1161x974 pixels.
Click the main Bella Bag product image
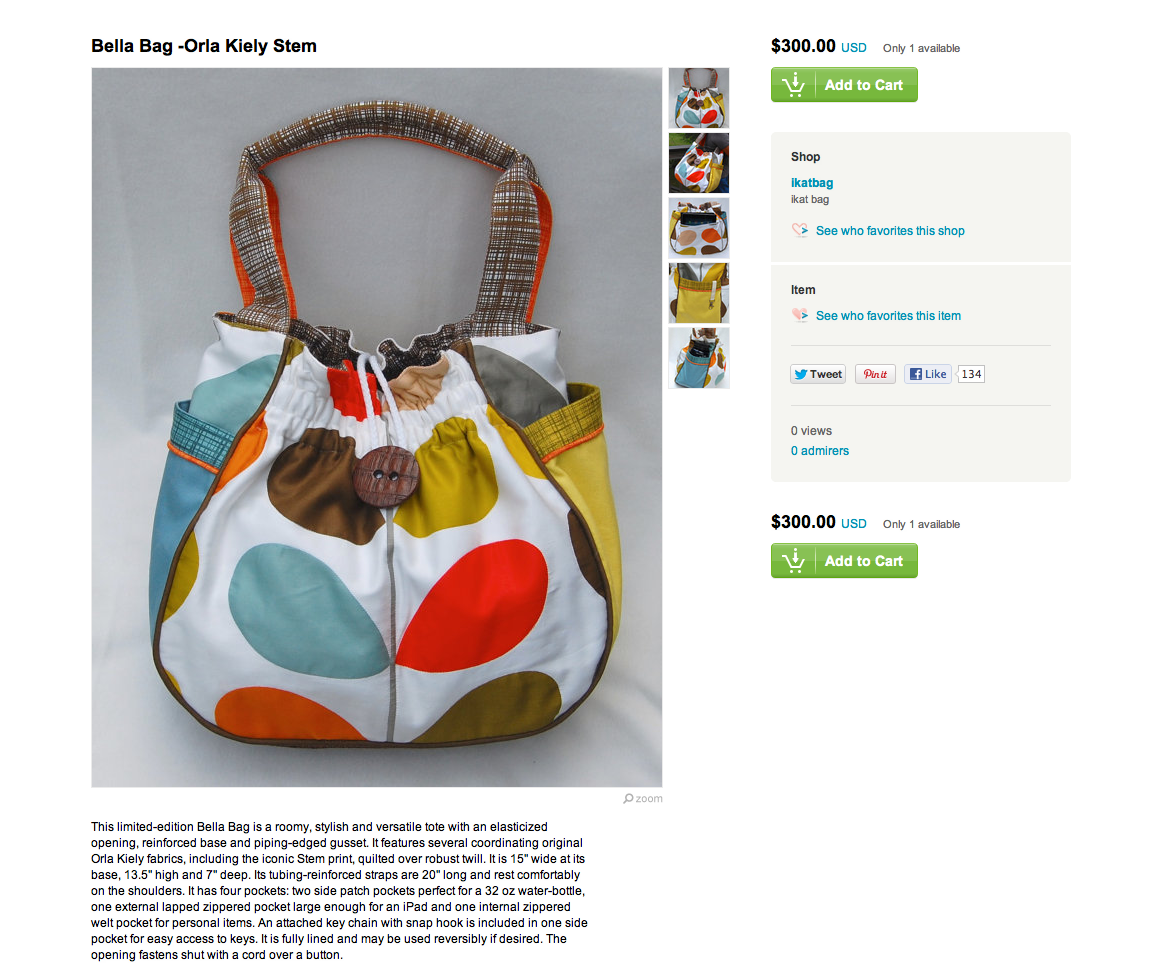(x=376, y=427)
